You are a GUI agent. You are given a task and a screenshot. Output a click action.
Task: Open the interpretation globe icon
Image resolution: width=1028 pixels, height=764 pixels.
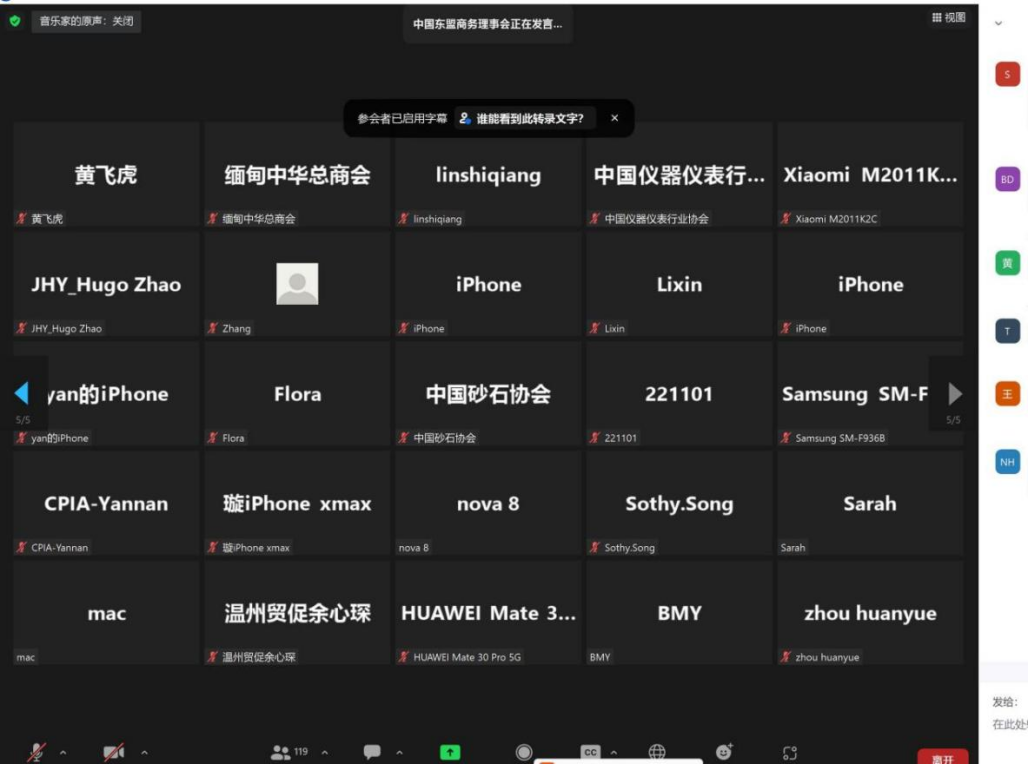(657, 752)
